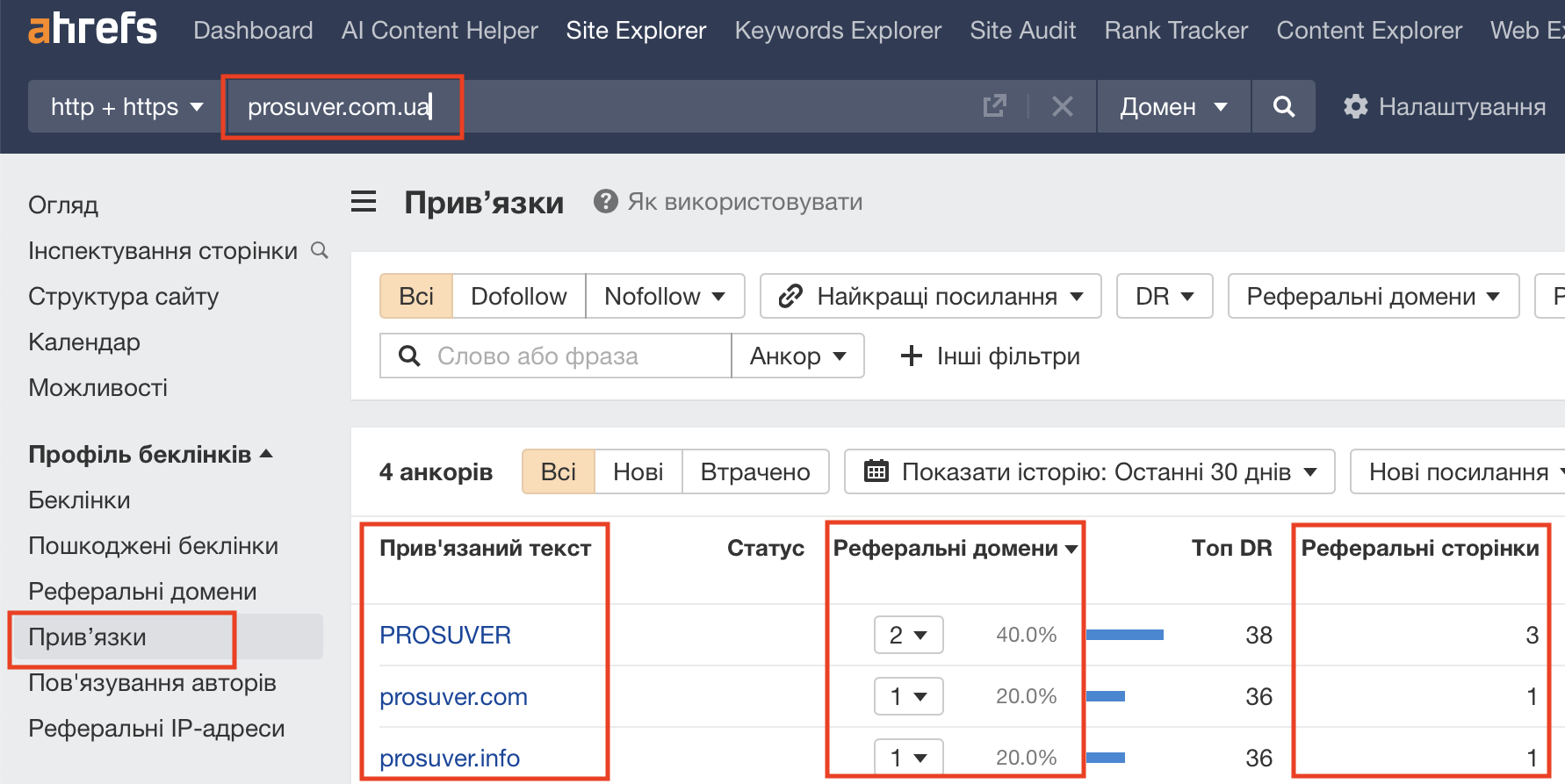Open AI Content Helper
1565x784 pixels.
(x=439, y=30)
